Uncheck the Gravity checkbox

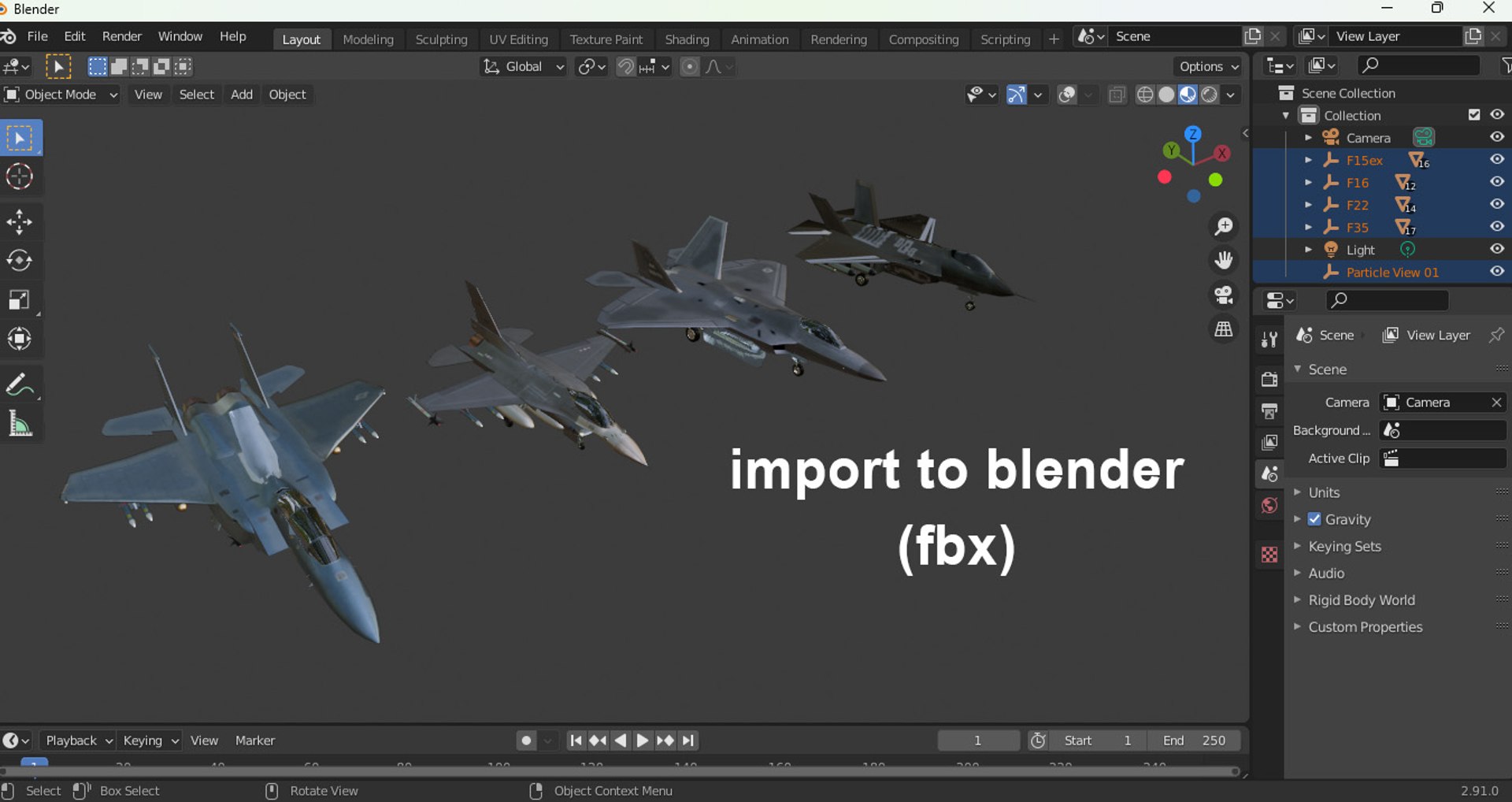(x=1314, y=519)
